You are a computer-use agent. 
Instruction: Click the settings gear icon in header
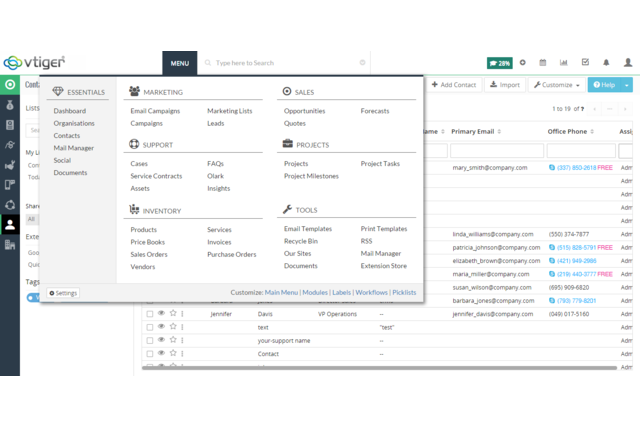(522, 62)
